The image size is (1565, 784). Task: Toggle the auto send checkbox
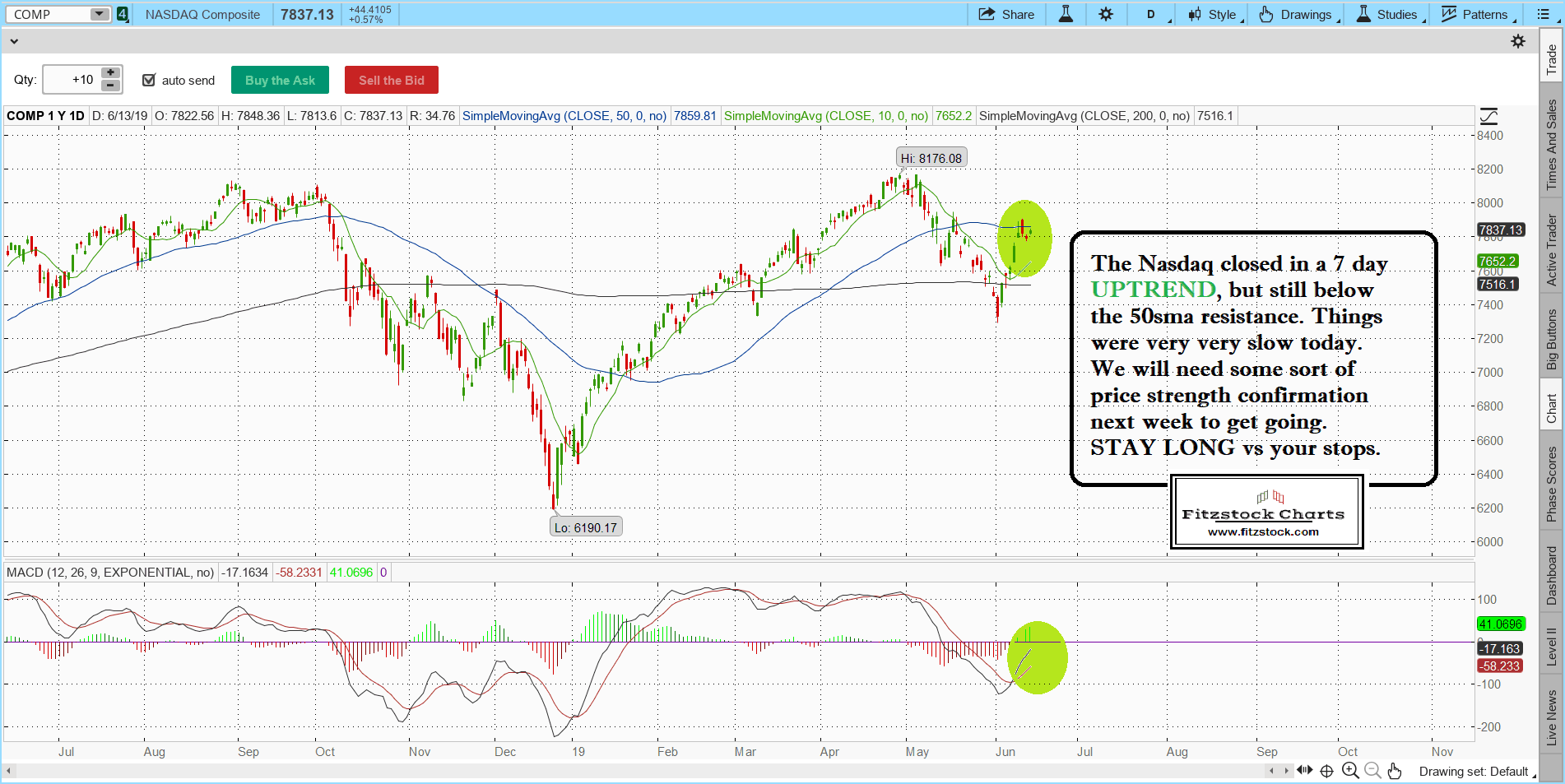click(149, 80)
